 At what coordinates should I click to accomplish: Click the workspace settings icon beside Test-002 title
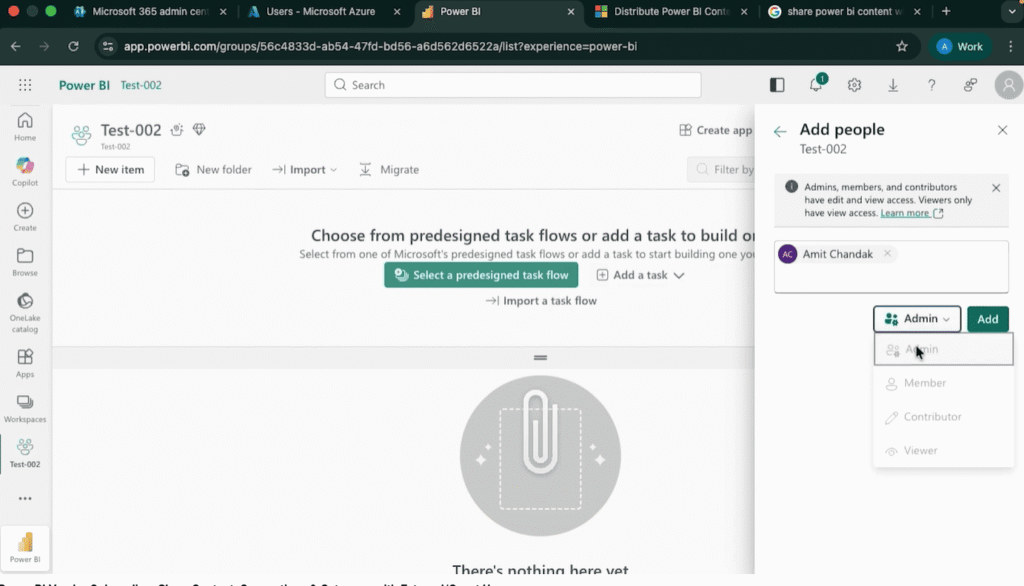point(176,130)
